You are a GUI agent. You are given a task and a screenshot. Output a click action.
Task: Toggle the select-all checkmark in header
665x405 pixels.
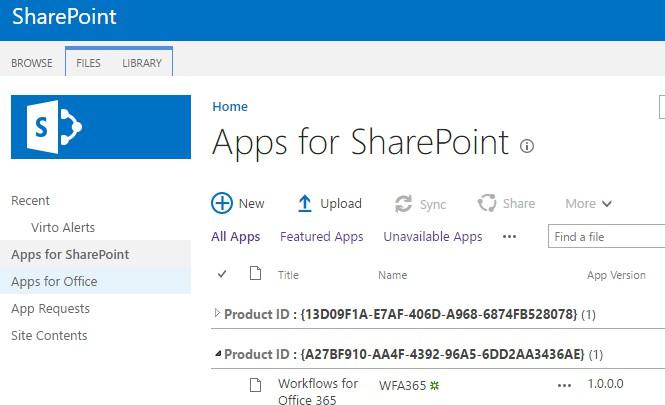(x=222, y=274)
